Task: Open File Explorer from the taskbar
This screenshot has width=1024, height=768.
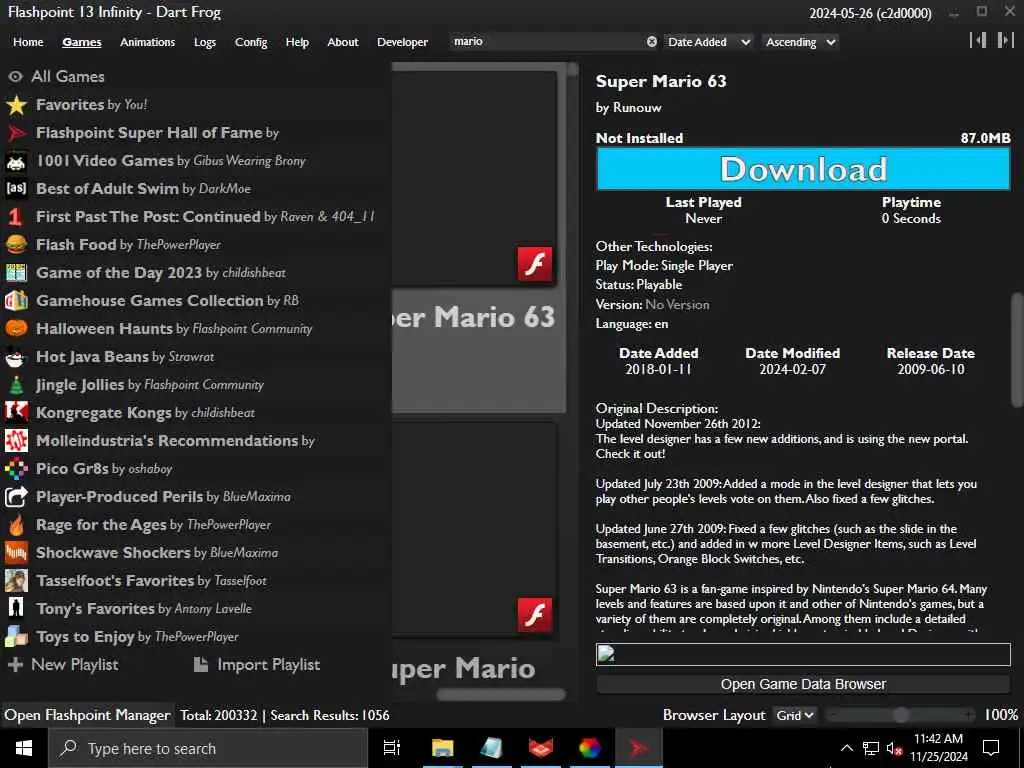Action: pyautogui.click(x=443, y=748)
